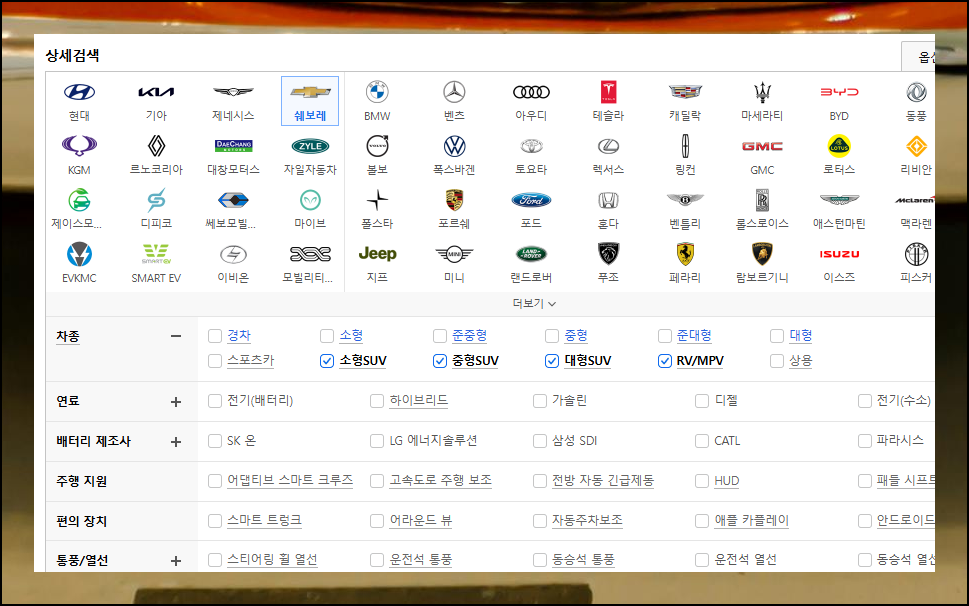Select the Toyota (토요타) brand icon
The image size is (969, 606).
pyautogui.click(x=531, y=146)
